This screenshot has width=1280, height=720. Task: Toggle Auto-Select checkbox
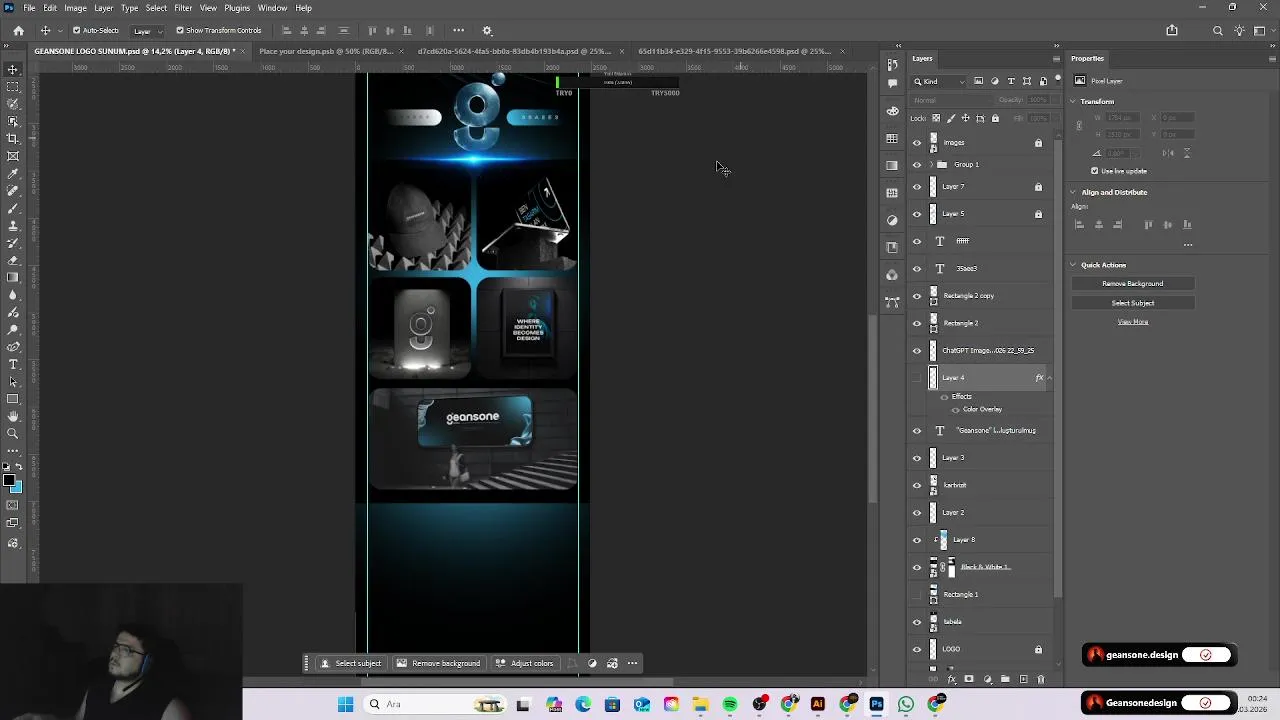pos(76,30)
